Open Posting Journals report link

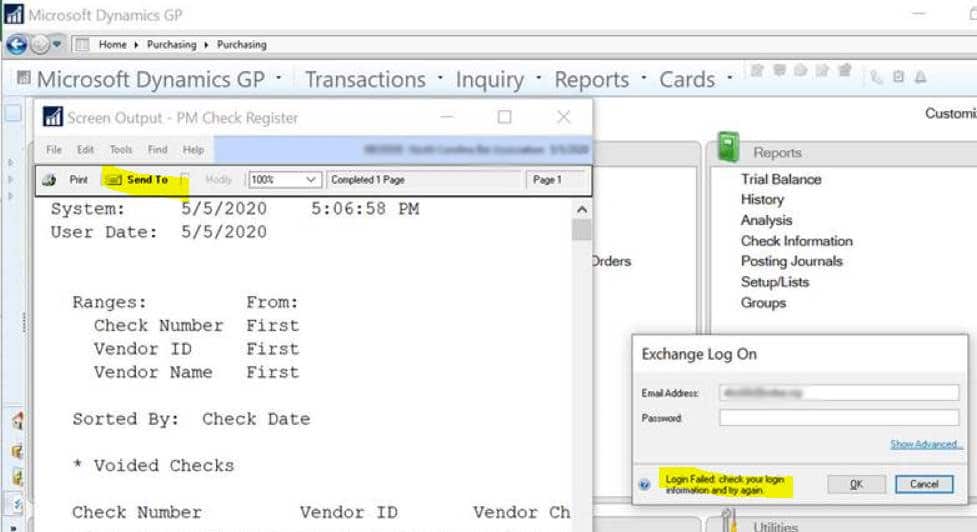(791, 261)
